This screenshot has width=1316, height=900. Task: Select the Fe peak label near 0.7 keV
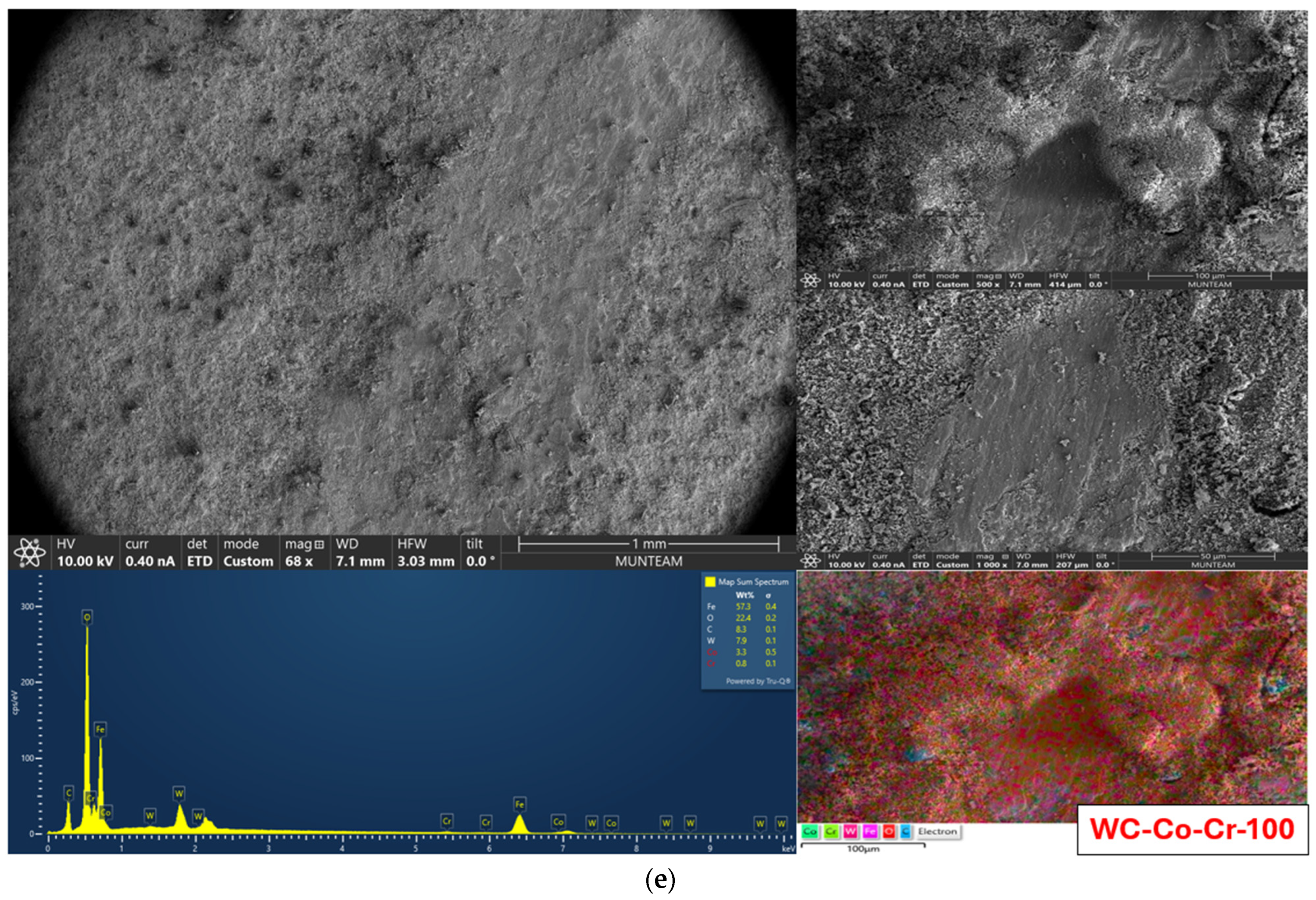[100, 729]
